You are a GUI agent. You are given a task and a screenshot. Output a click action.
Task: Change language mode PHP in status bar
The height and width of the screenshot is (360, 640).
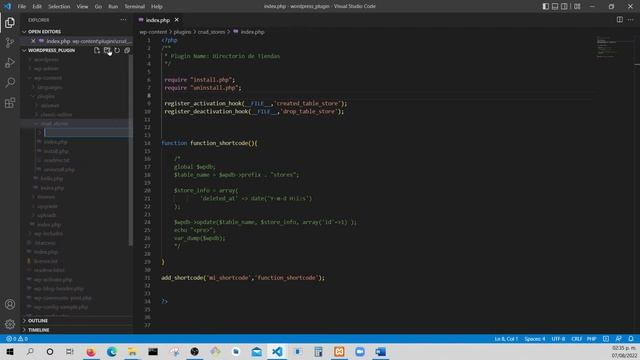coord(591,339)
